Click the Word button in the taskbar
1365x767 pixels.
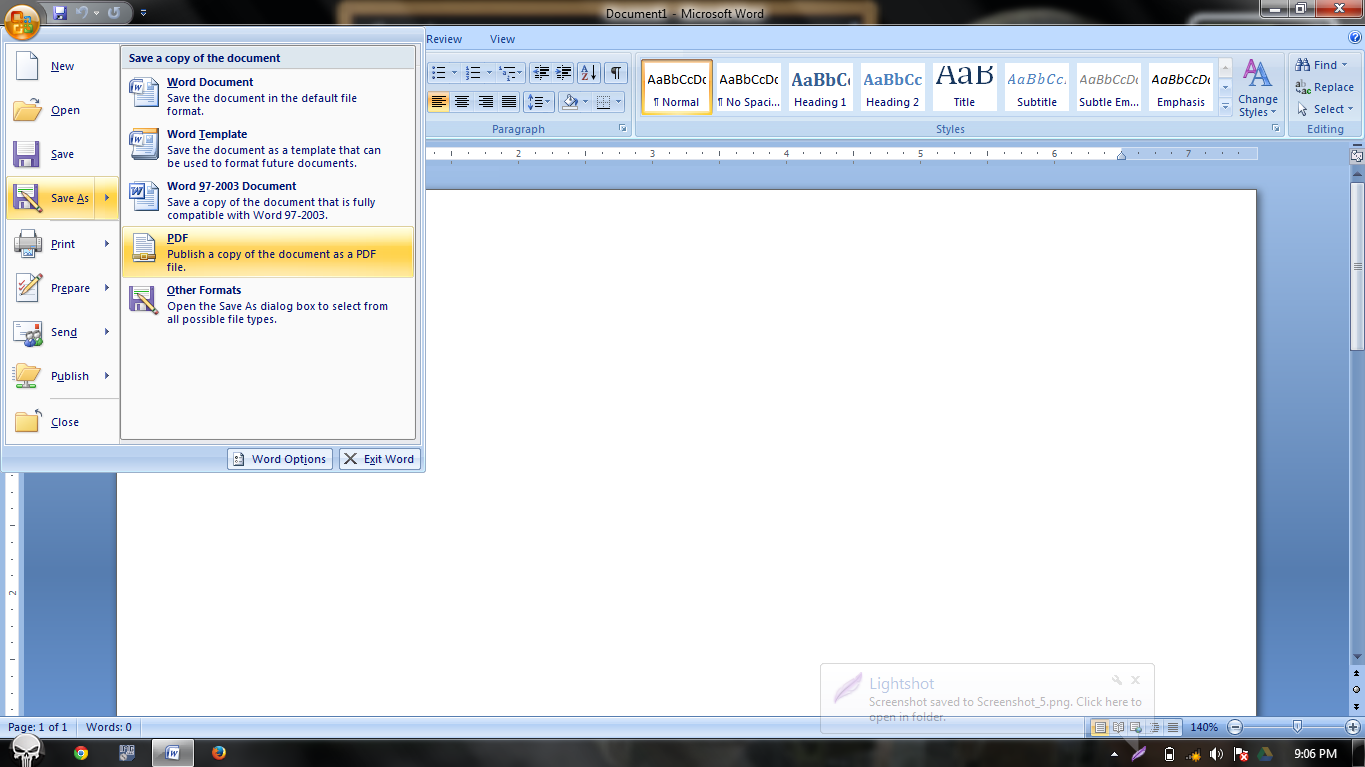174,753
